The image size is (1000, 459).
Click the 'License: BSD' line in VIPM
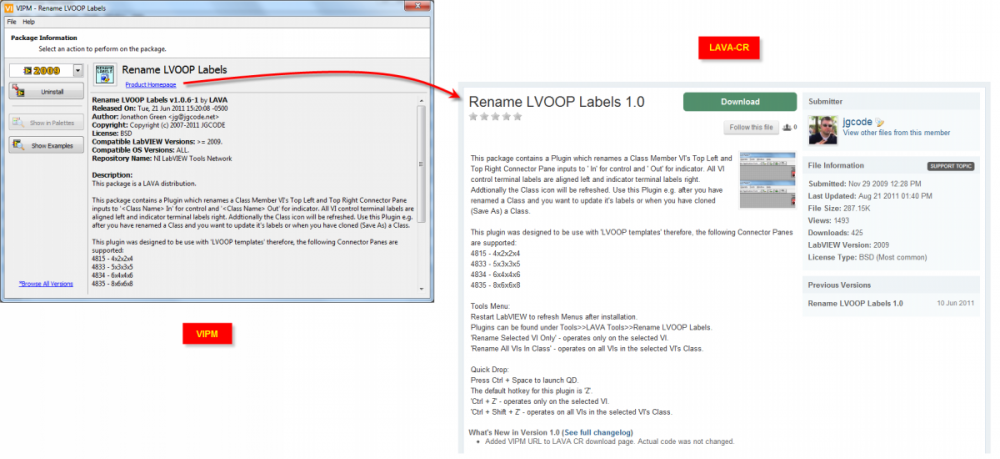click(111, 135)
